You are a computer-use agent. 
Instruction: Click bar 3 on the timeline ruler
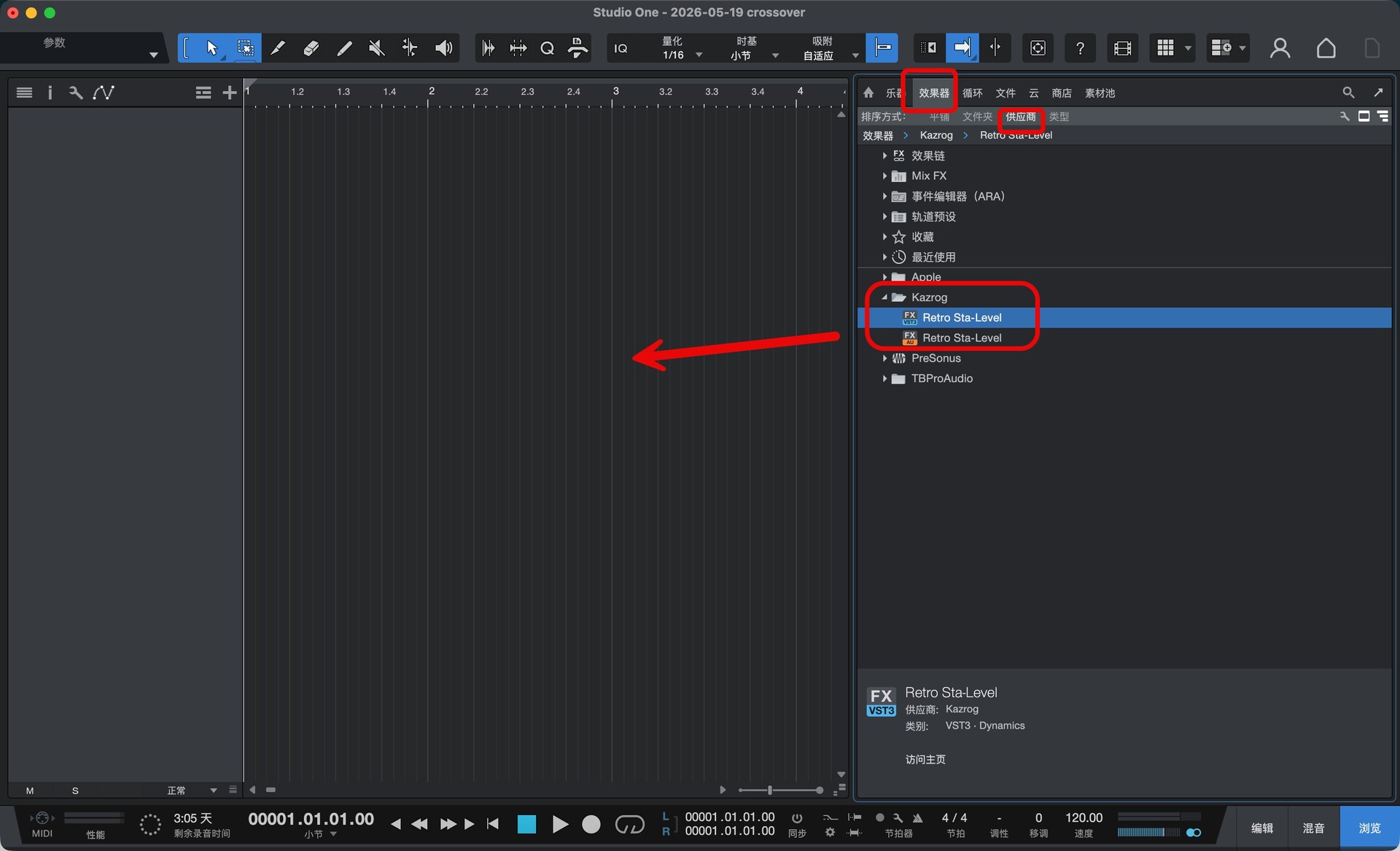[x=615, y=91]
